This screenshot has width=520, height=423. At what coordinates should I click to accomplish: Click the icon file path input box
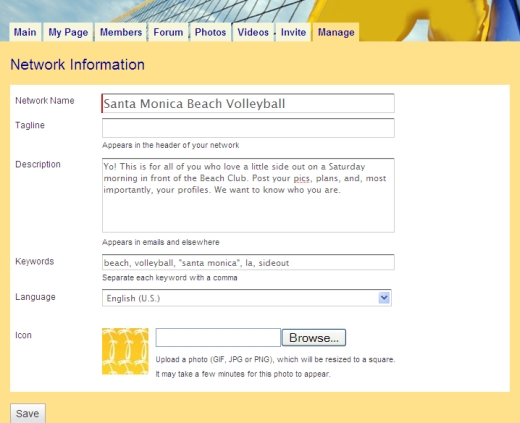[x=218, y=337]
